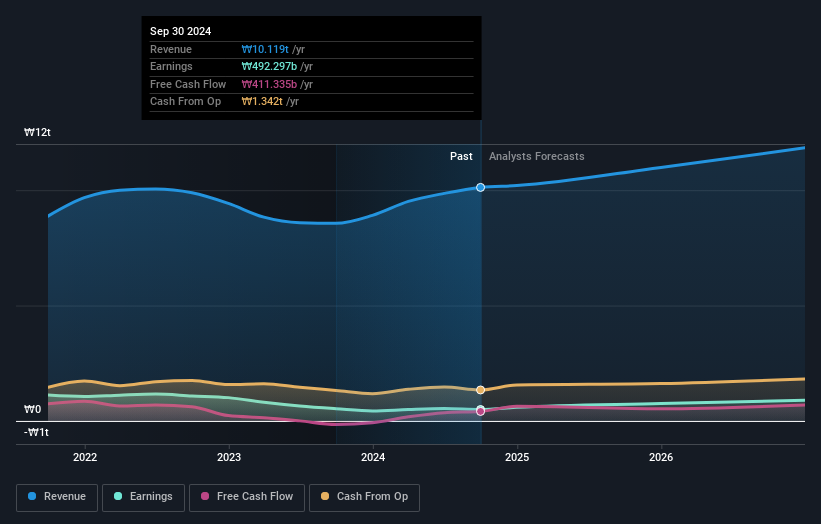Toggle the Earnings legend button

[143, 497]
